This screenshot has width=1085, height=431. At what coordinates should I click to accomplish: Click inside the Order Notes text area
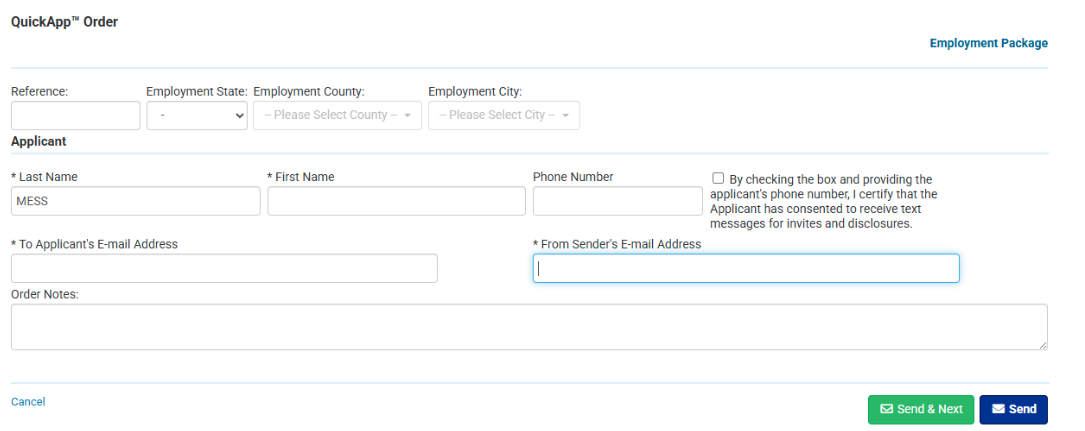tap(529, 327)
